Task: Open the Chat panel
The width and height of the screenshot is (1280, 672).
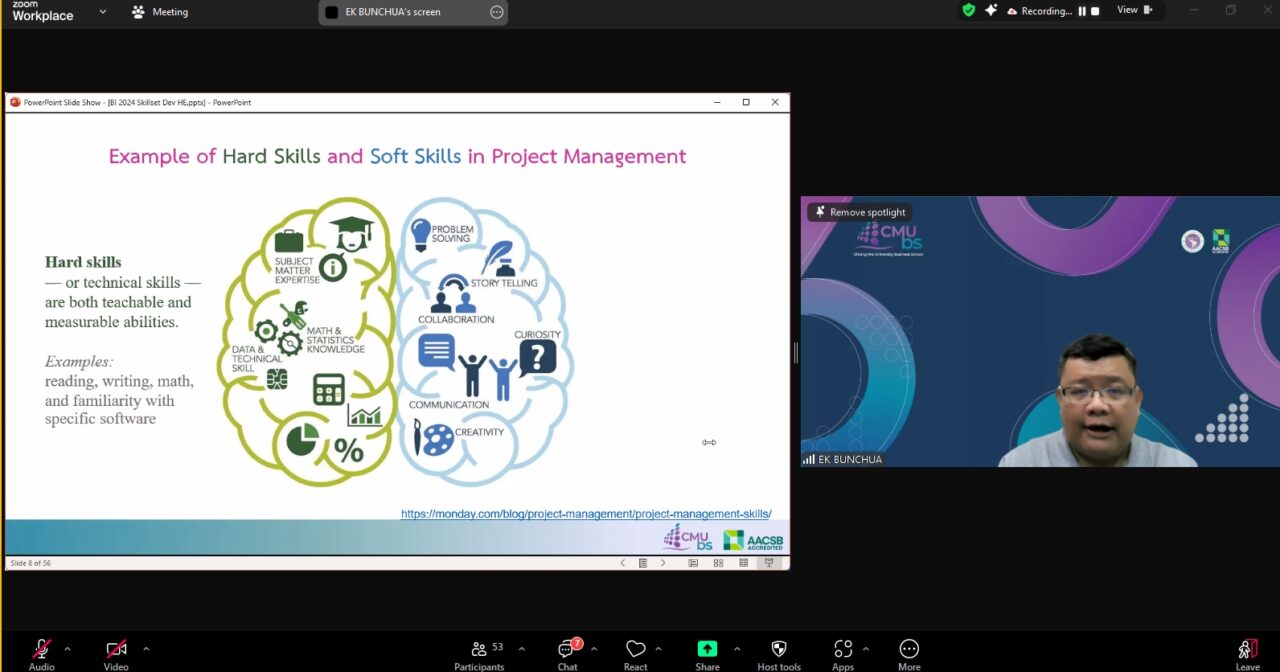Action: pyautogui.click(x=567, y=651)
